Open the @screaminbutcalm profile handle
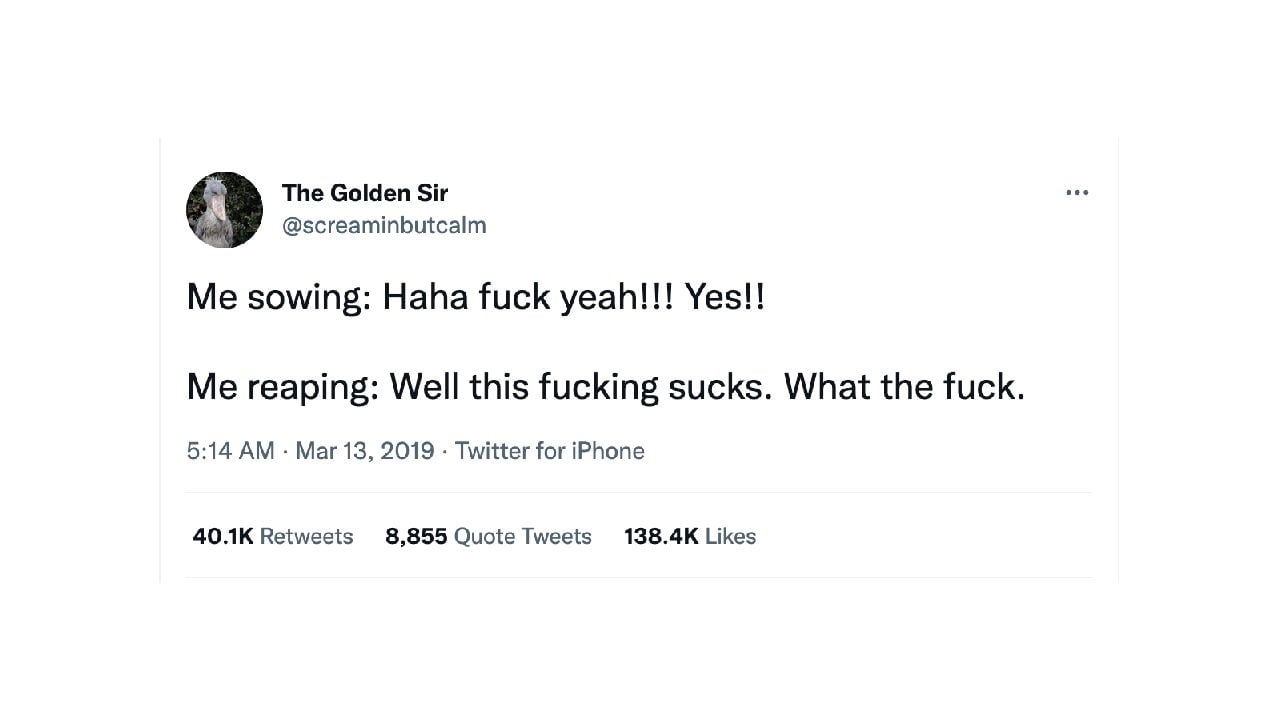This screenshot has height=720, width=1280. (384, 225)
